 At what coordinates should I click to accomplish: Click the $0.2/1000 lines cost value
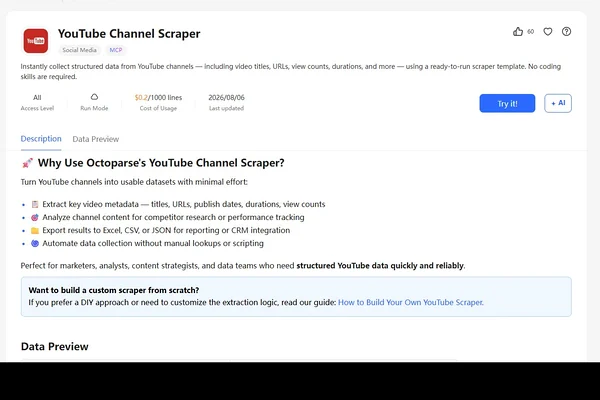pyautogui.click(x=158, y=98)
